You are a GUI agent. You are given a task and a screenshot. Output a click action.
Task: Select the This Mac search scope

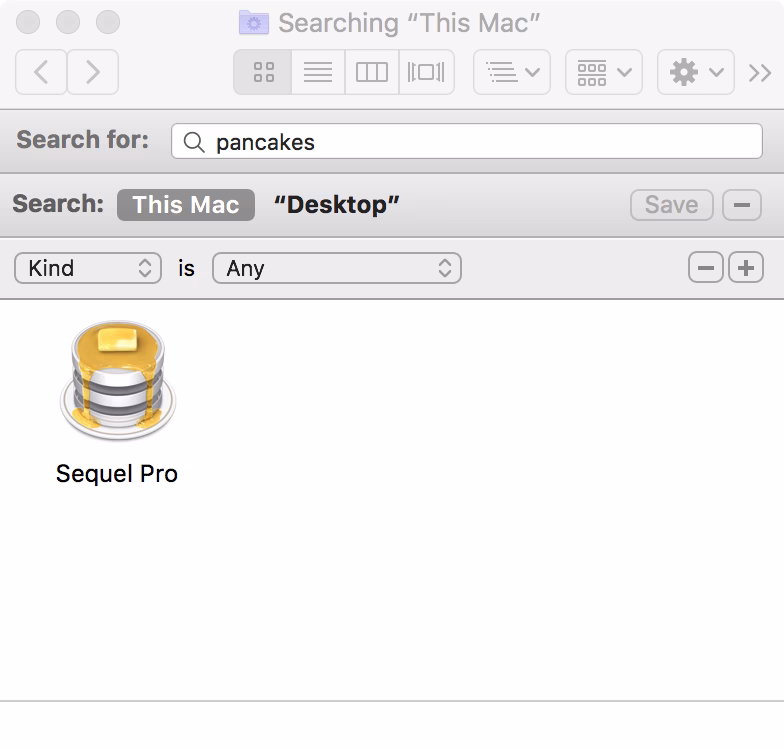click(x=186, y=205)
